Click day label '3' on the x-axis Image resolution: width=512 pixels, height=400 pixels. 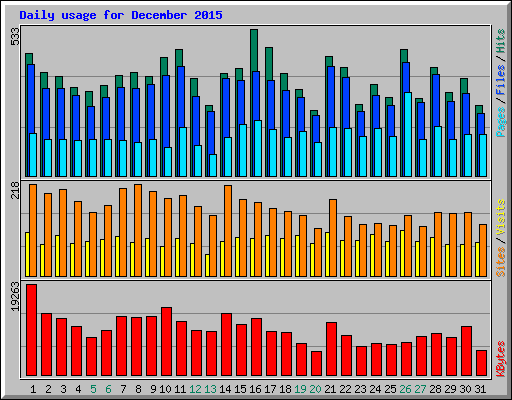point(63,389)
